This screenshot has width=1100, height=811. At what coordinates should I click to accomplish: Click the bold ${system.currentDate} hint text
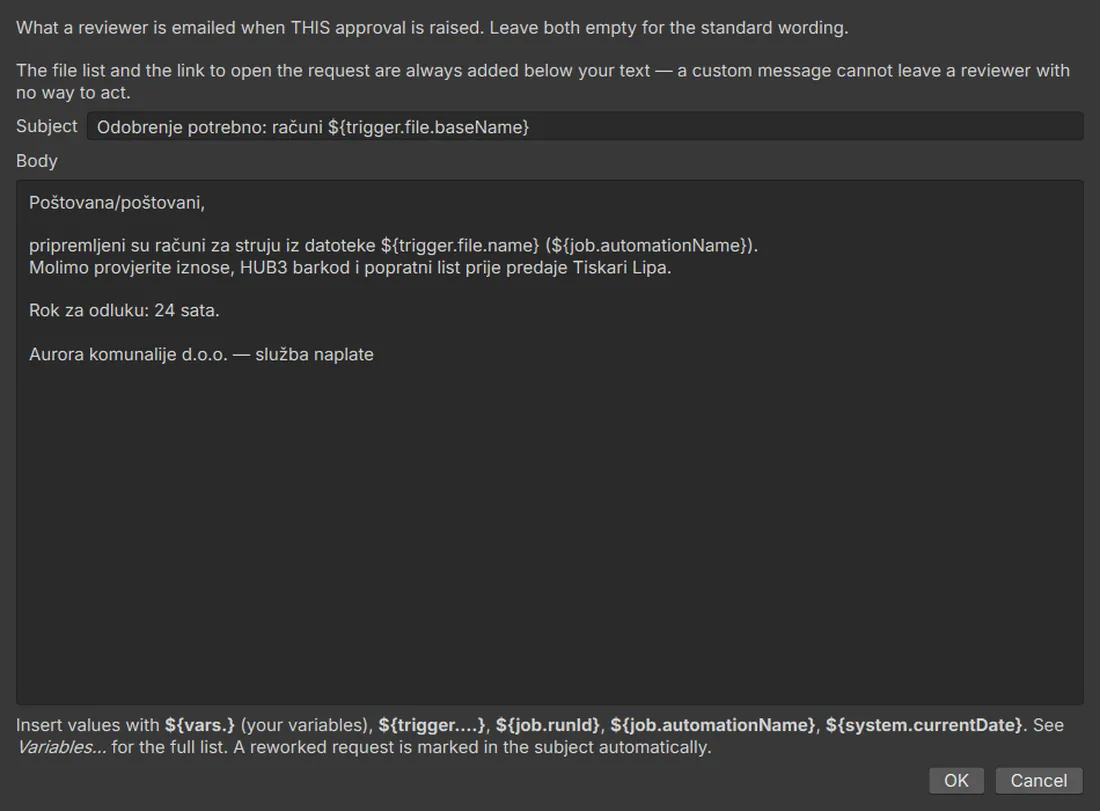click(x=924, y=725)
